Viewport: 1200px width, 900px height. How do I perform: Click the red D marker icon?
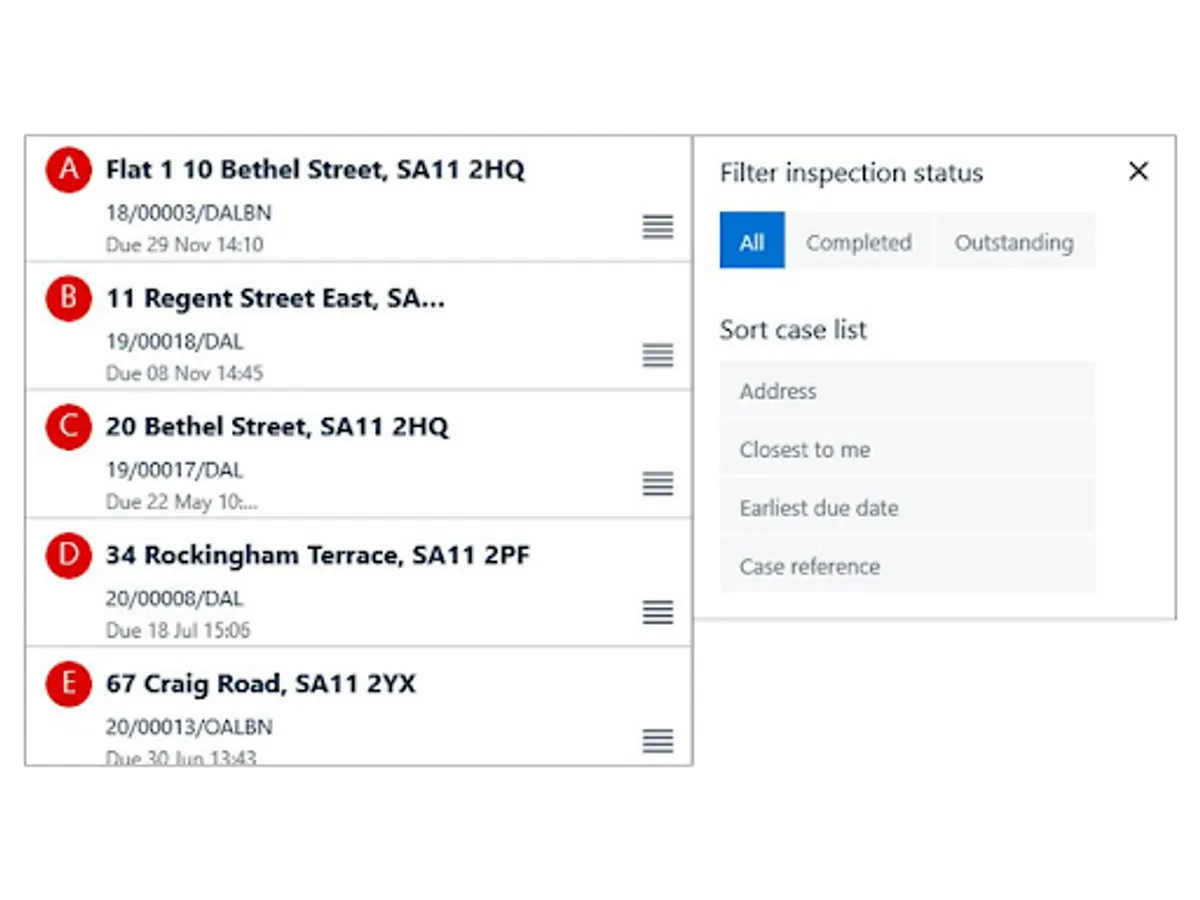click(68, 556)
